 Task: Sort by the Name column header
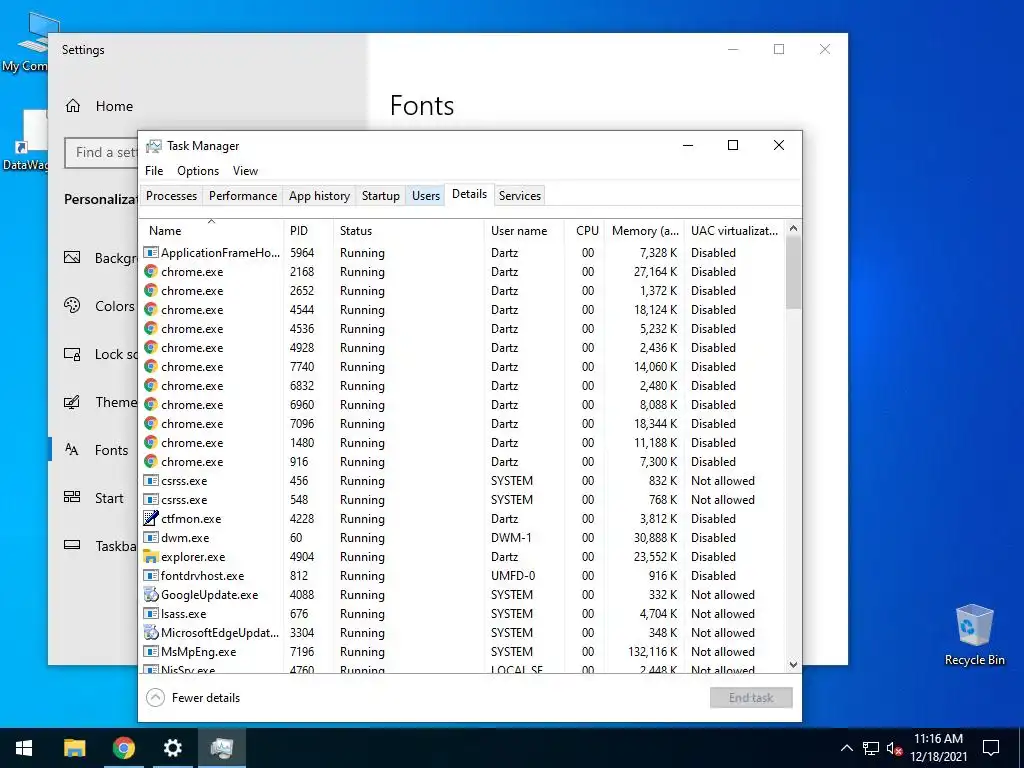212,231
